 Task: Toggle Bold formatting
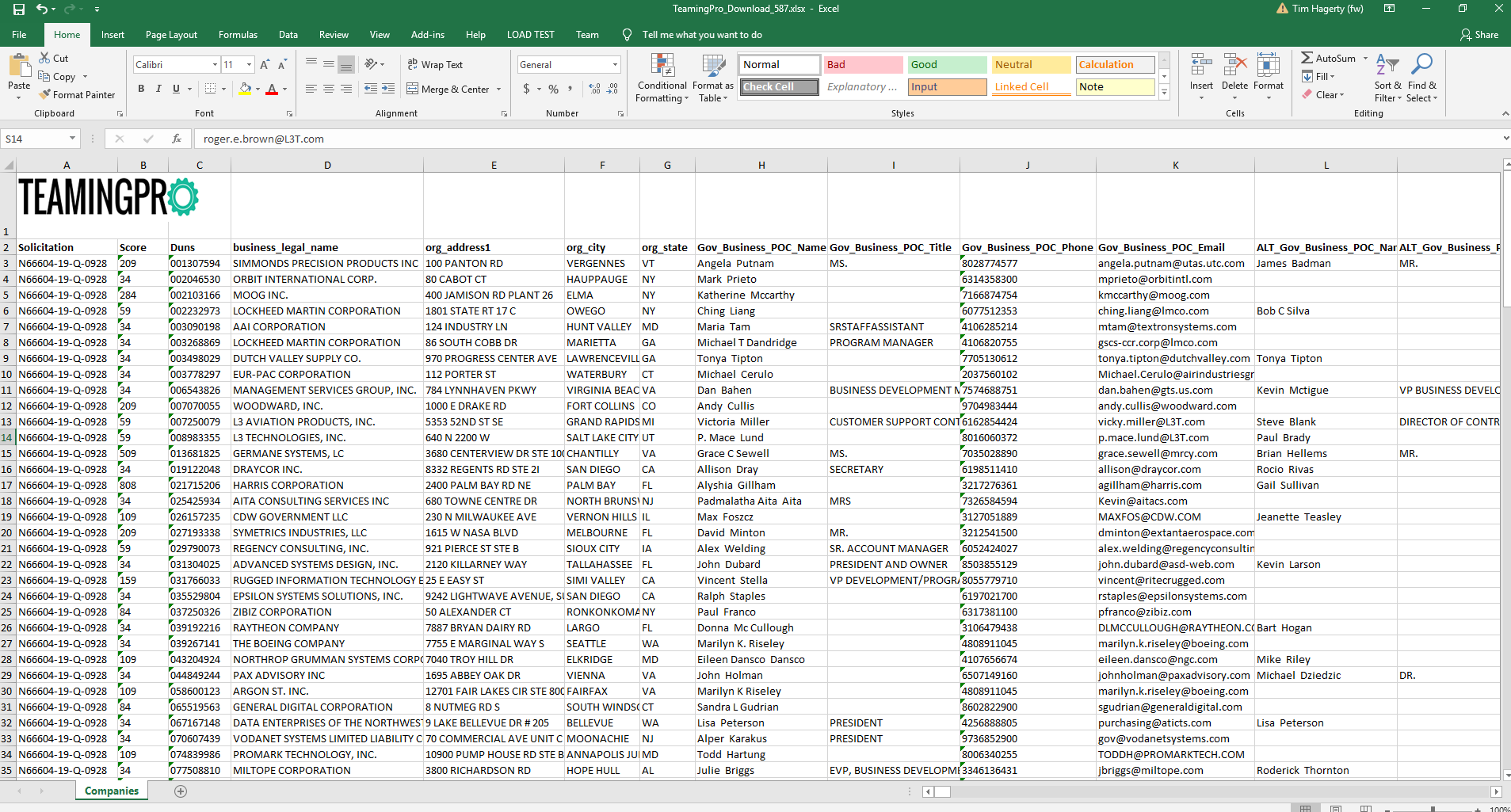pos(141,89)
